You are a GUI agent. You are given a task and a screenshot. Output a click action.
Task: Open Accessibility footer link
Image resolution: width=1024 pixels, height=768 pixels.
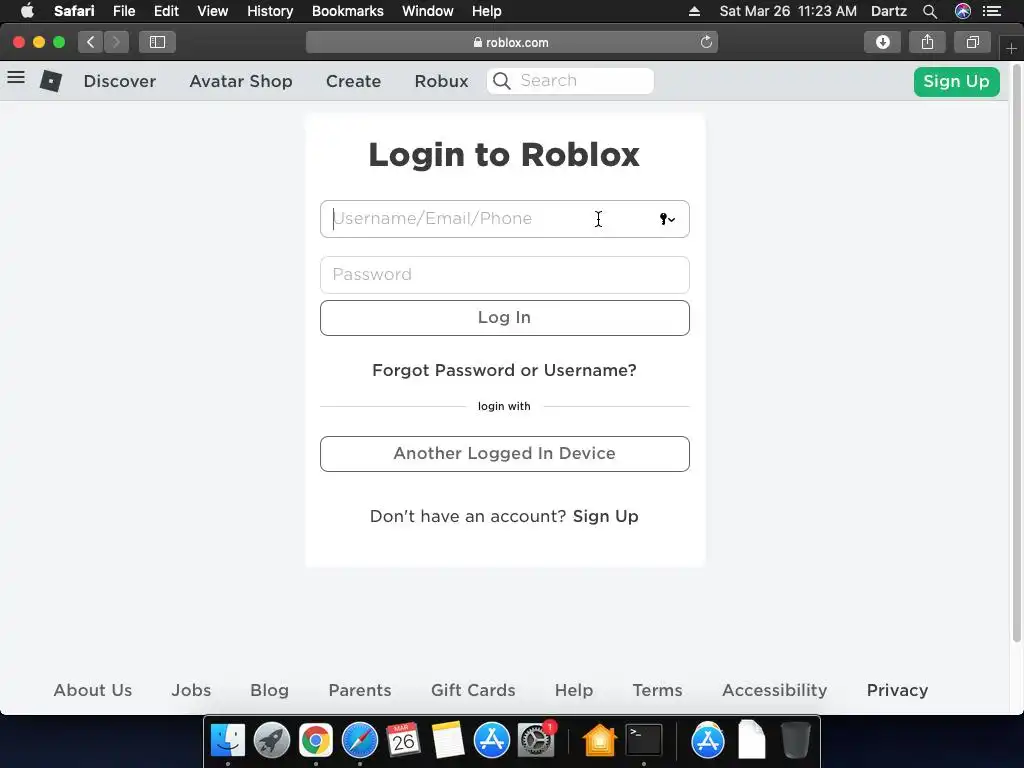775,690
